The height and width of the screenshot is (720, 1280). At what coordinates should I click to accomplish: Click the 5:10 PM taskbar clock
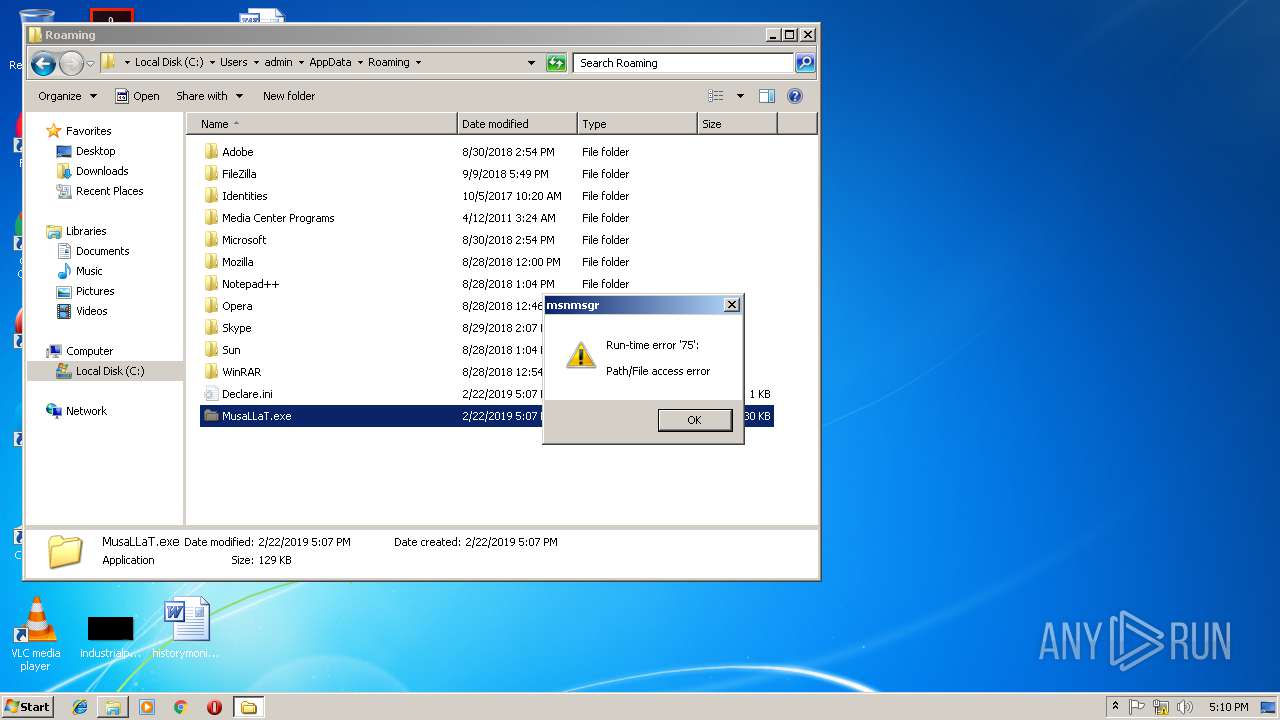[x=1228, y=707]
